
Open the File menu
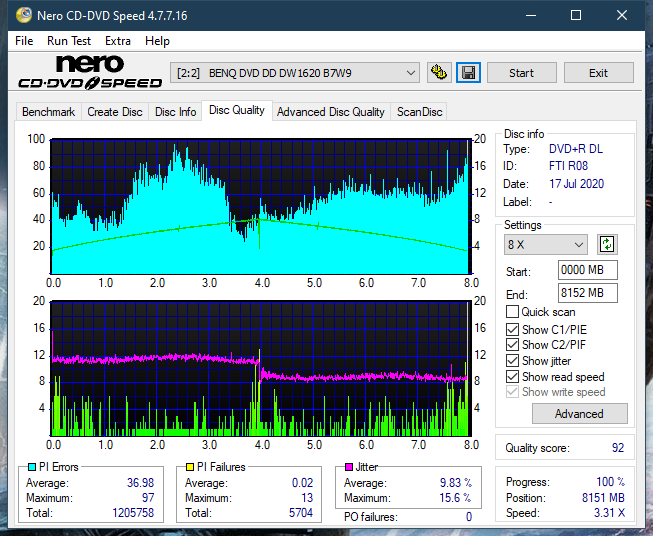pos(24,41)
